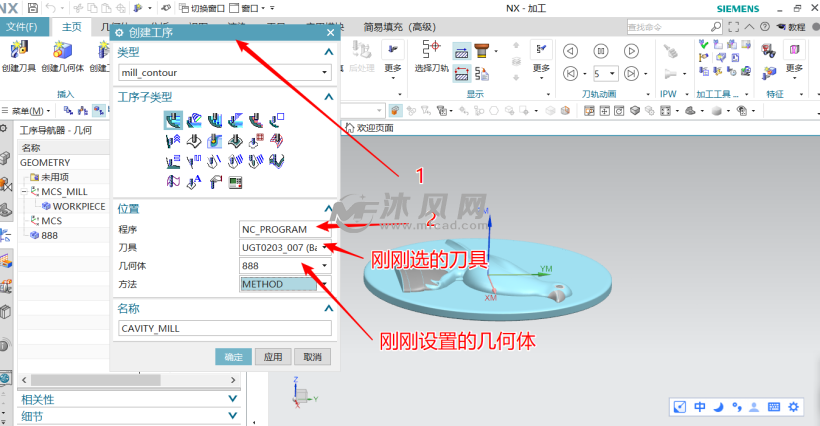Collapse the MCS_MILL tree node
The width and height of the screenshot is (820, 426).
click(x=24, y=192)
